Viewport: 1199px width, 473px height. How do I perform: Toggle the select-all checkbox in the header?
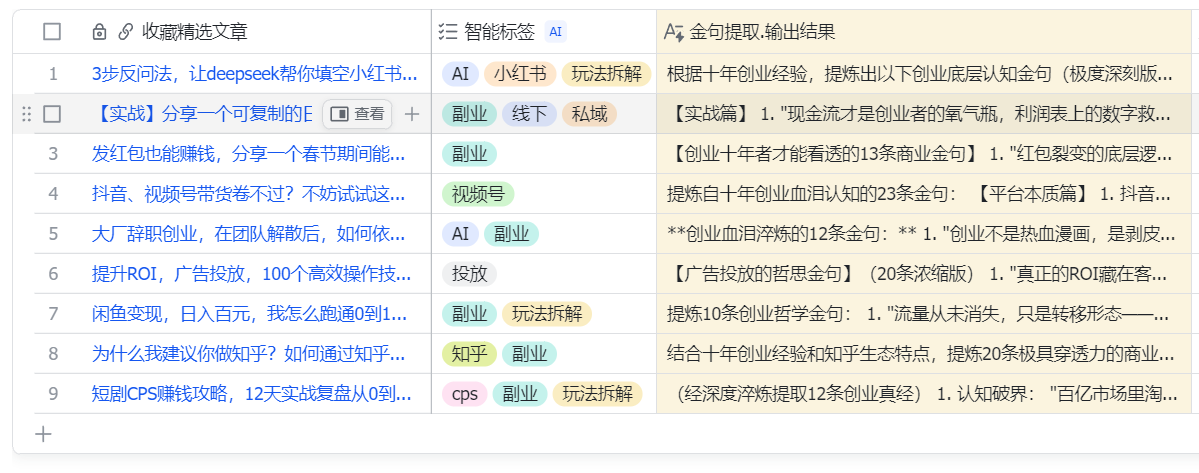coord(52,32)
